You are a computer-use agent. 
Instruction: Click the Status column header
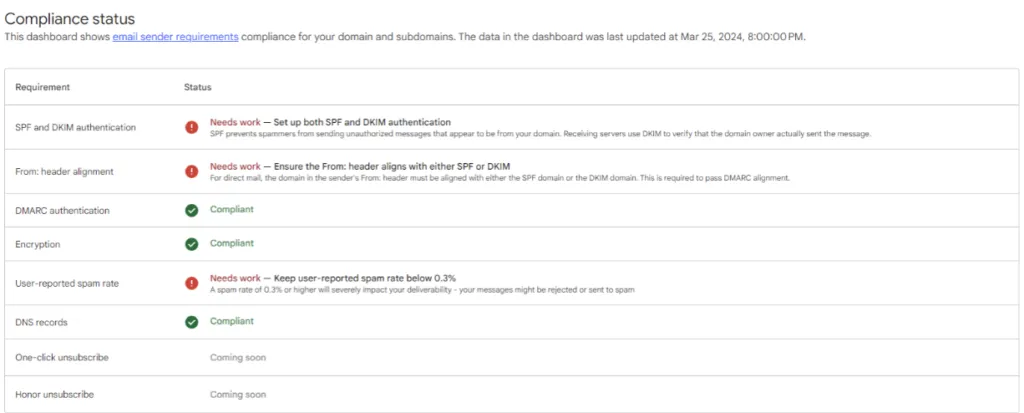pos(197,87)
